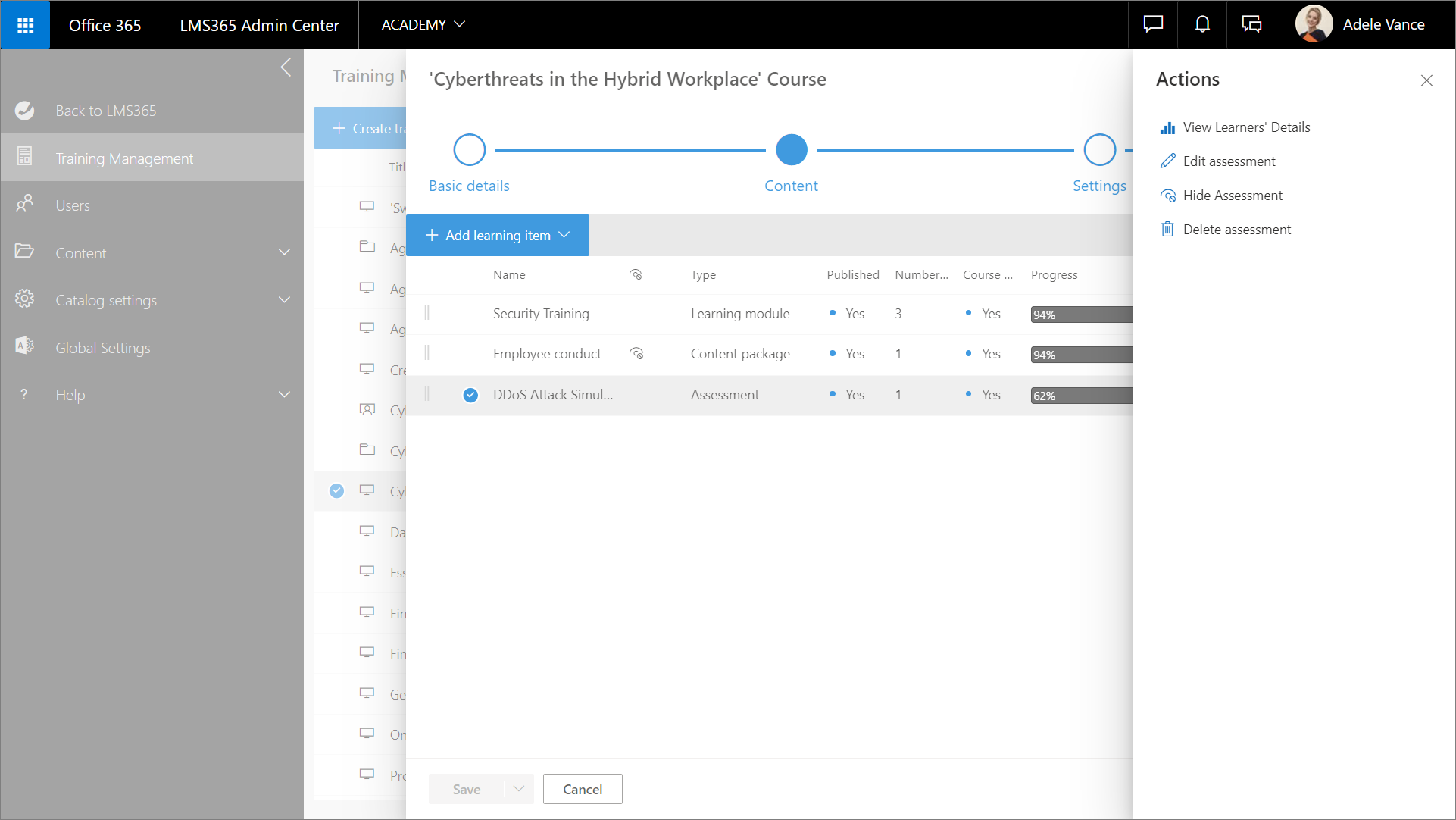The width and height of the screenshot is (1456, 820).
Task: Close the Actions panel
Action: (1426, 80)
